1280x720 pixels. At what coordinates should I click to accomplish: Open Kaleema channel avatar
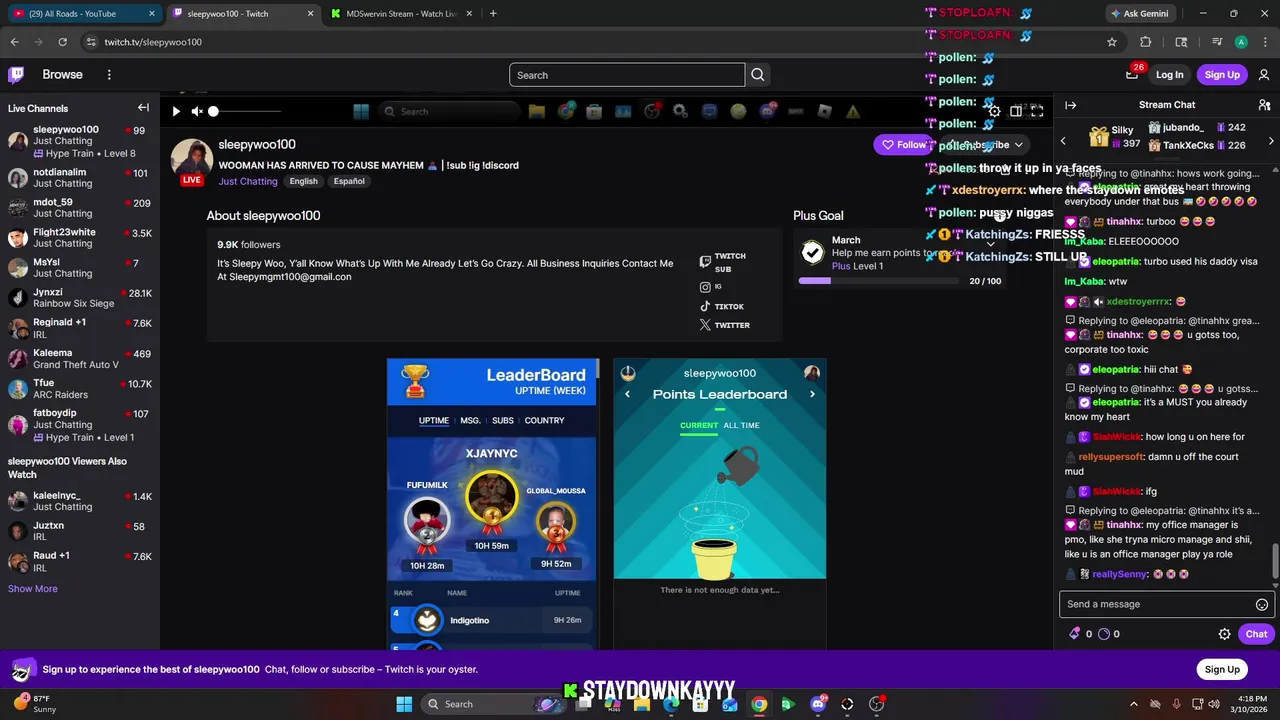click(x=17, y=358)
